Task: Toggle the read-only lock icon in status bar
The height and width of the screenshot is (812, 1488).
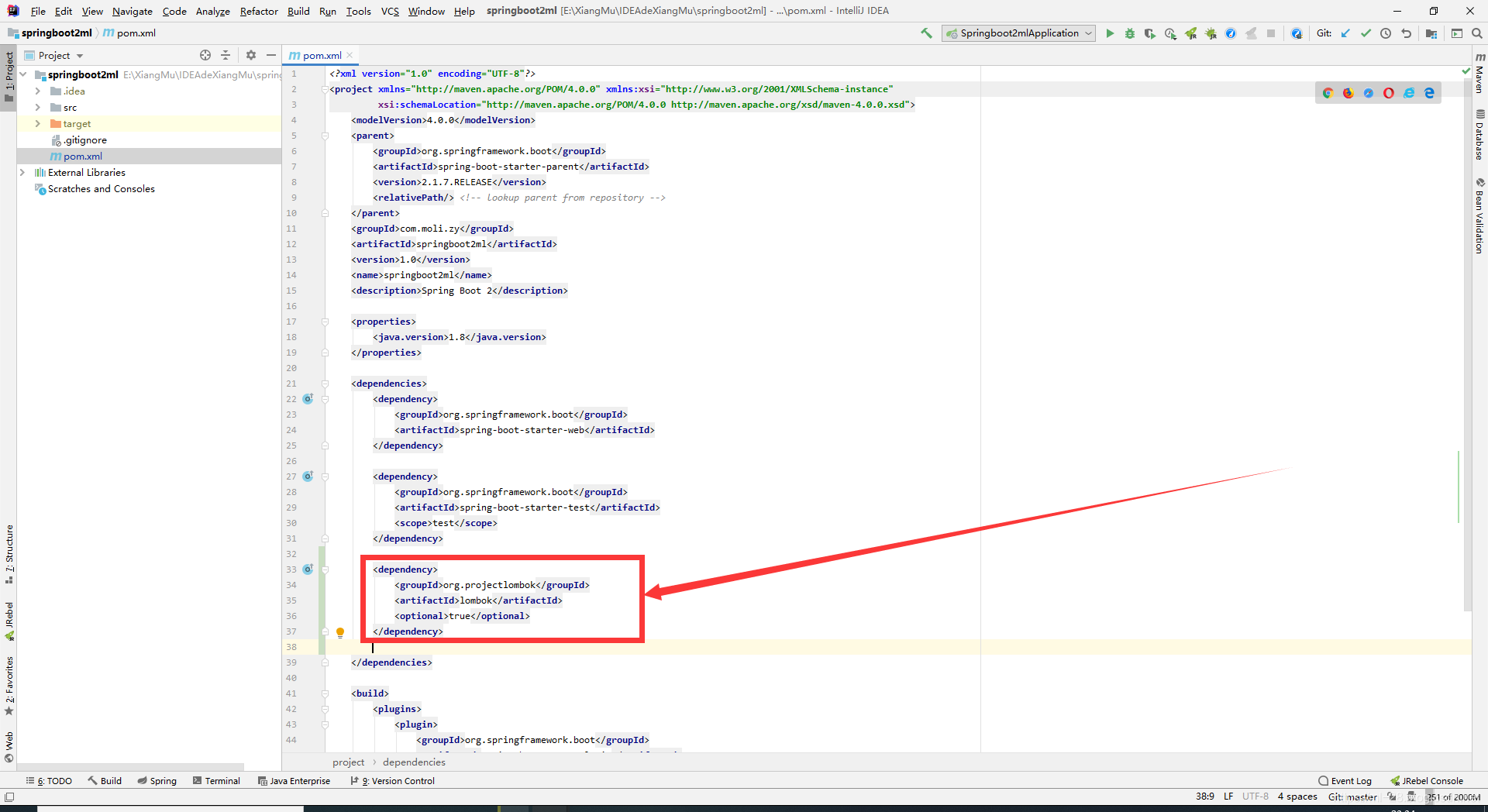Action: (x=1392, y=797)
